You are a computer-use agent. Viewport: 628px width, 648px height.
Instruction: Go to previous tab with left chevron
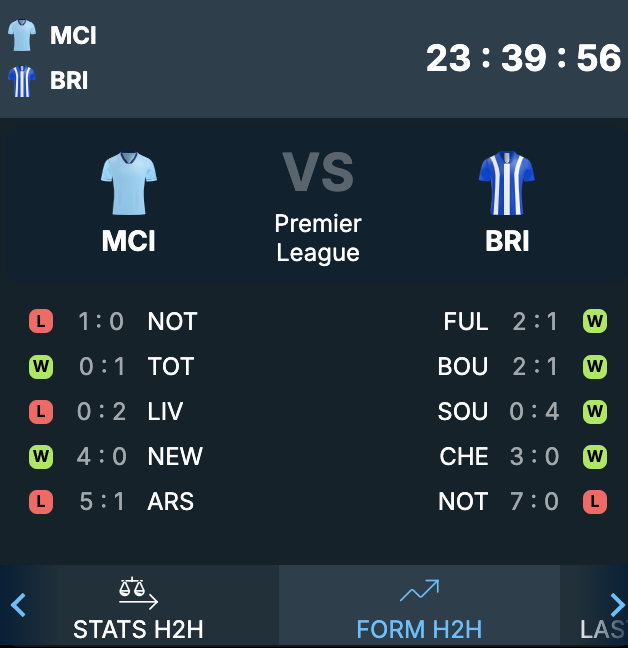[x=18, y=605]
